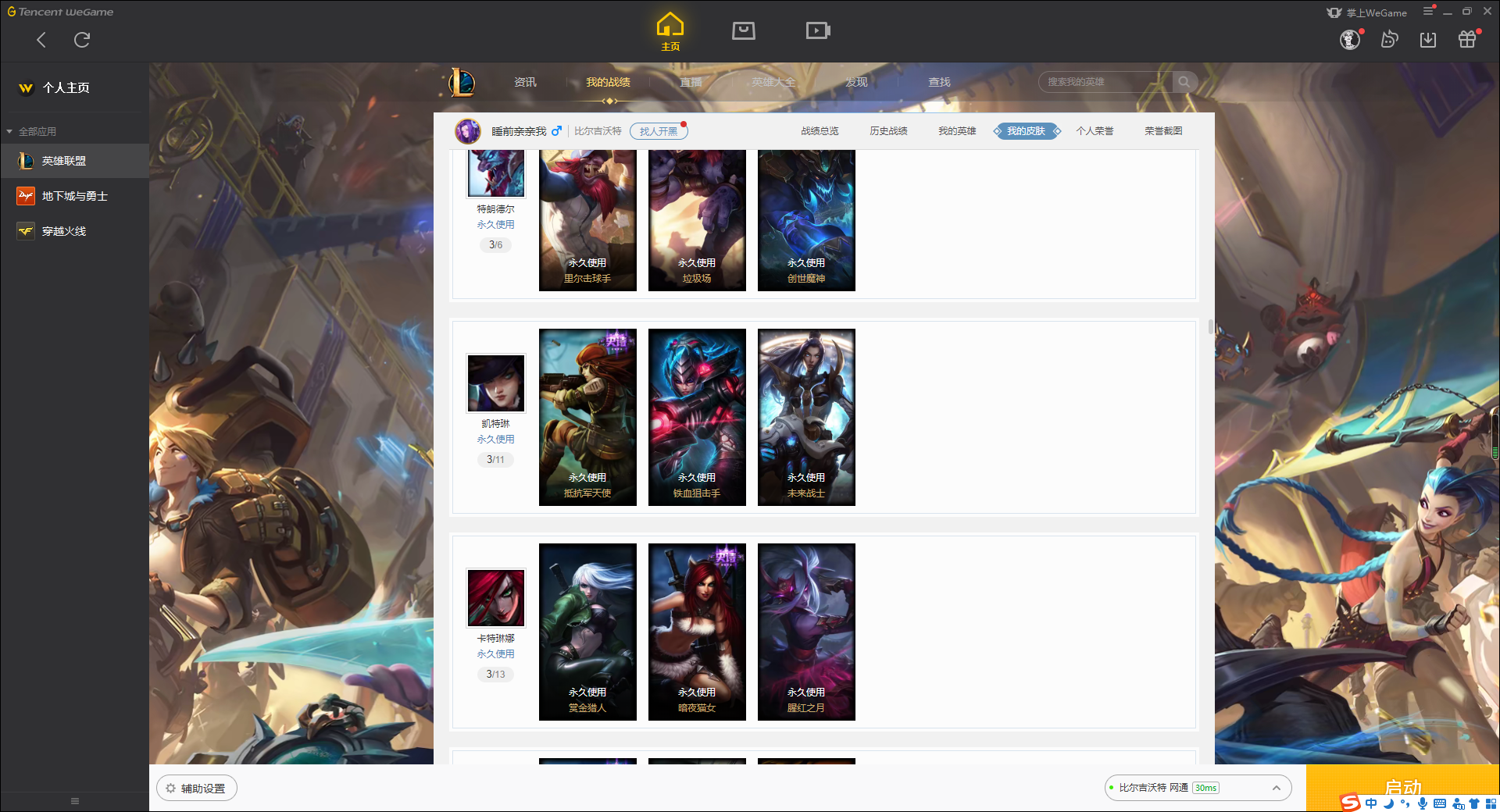Screen dimensions: 1500x812
Task: Open the gift box icon
Action: click(x=1467, y=39)
